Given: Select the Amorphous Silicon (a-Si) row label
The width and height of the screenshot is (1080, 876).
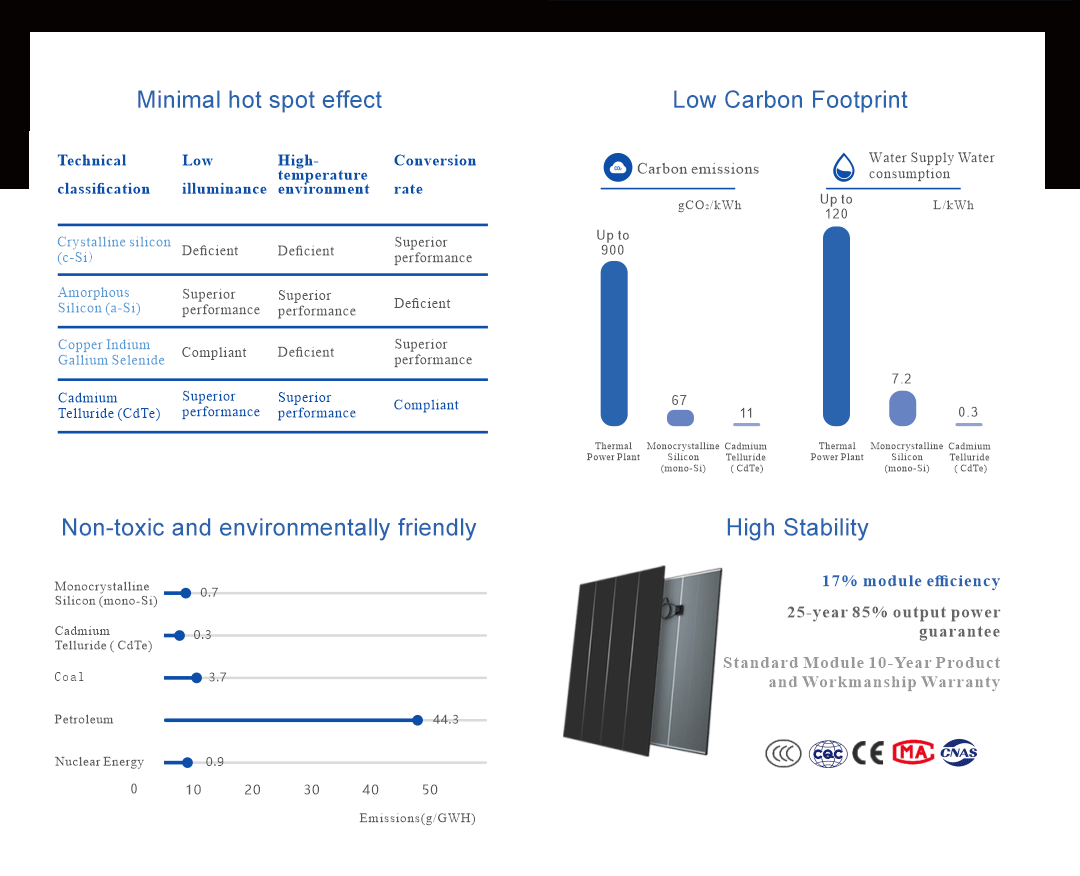Looking at the screenshot, I should tap(99, 301).
